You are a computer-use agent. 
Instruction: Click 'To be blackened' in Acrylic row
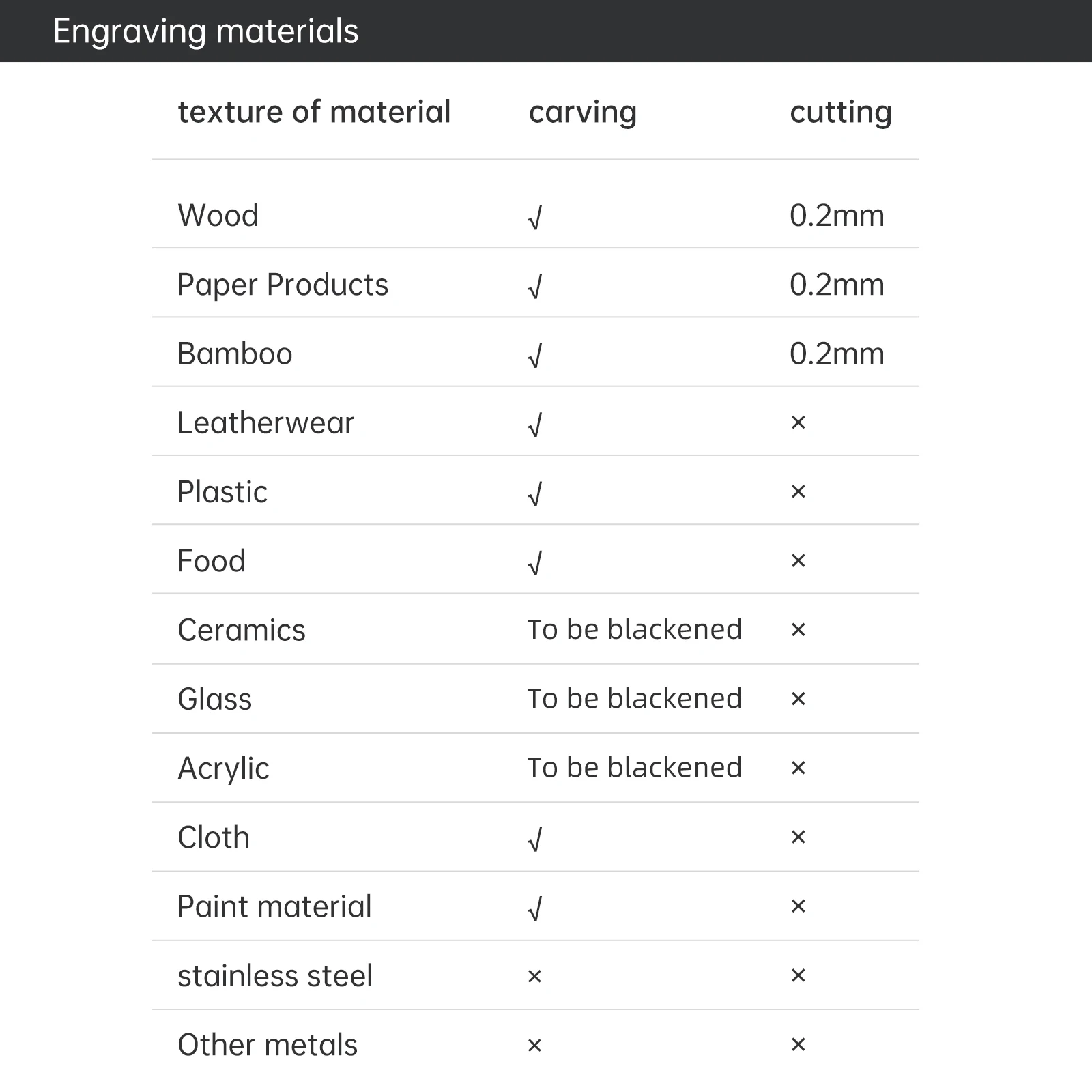(x=634, y=768)
